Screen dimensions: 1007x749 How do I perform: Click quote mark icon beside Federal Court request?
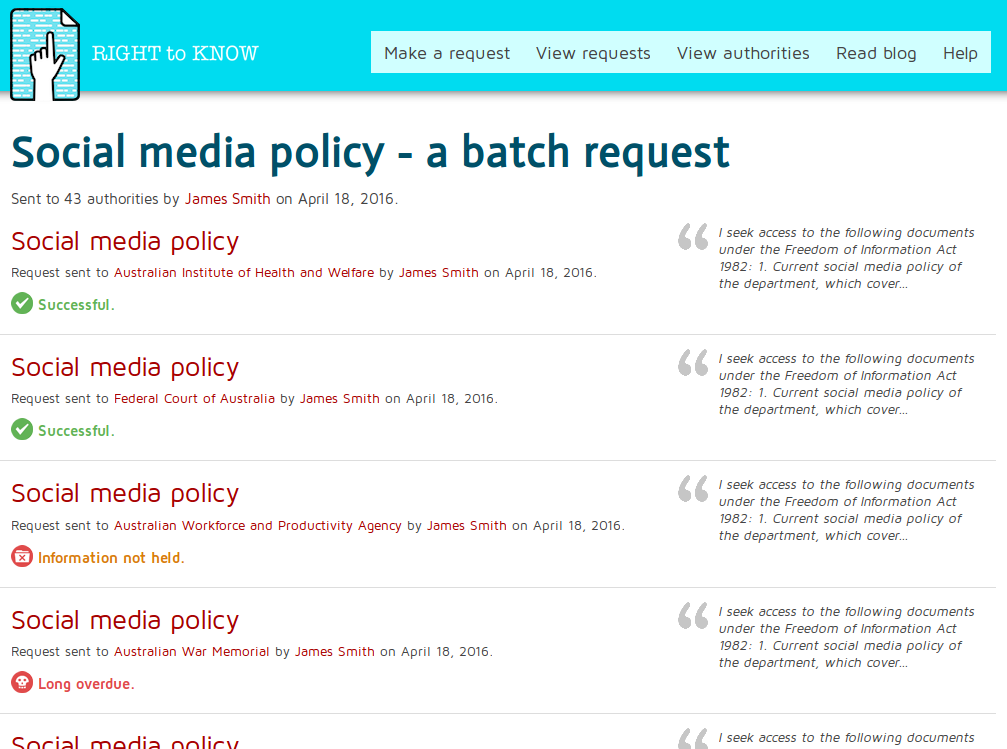pos(693,362)
